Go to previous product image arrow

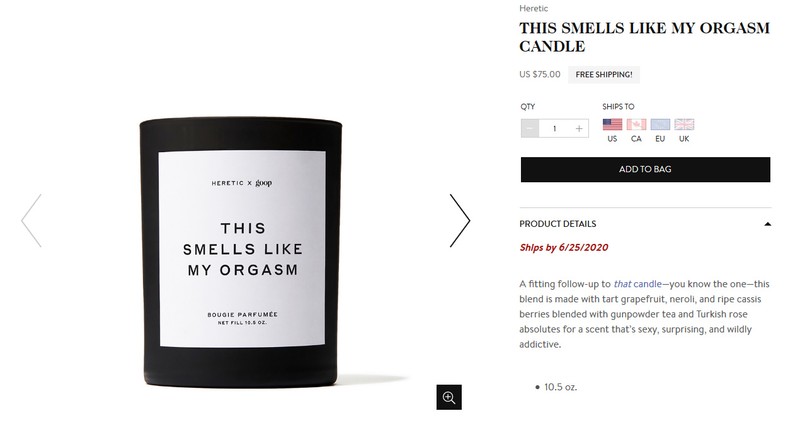coord(31,220)
